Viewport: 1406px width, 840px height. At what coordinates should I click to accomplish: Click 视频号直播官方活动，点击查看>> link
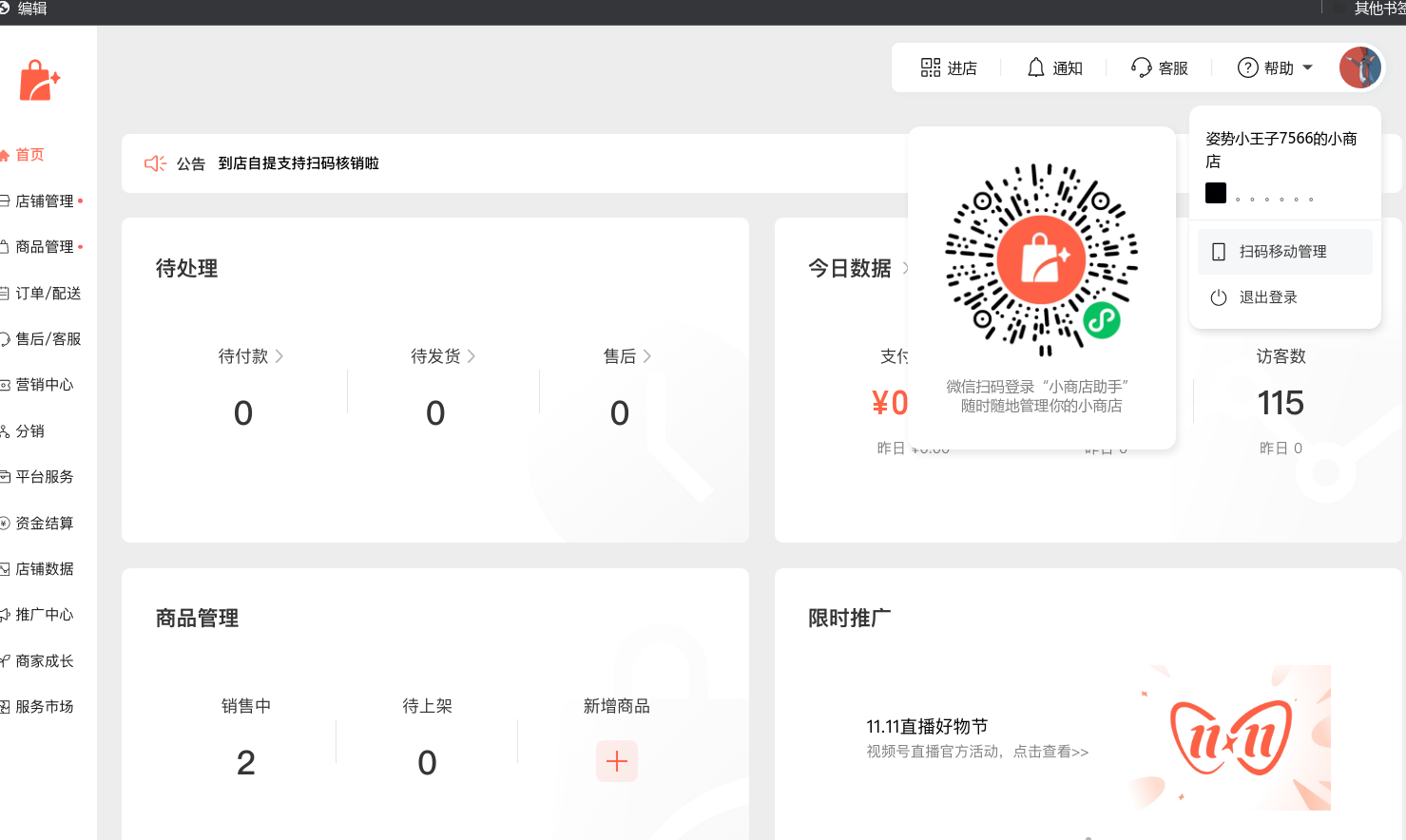[977, 752]
